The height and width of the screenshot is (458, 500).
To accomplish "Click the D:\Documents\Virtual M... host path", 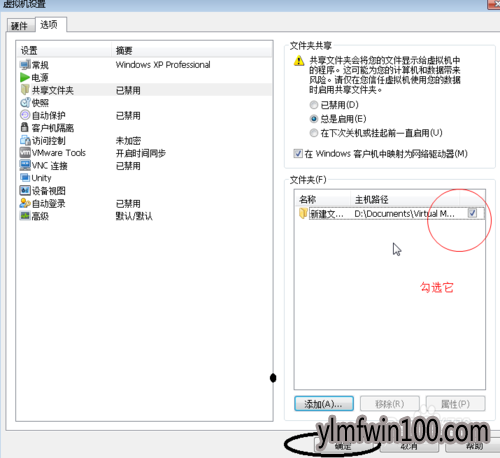I will pyautogui.click(x=404, y=214).
